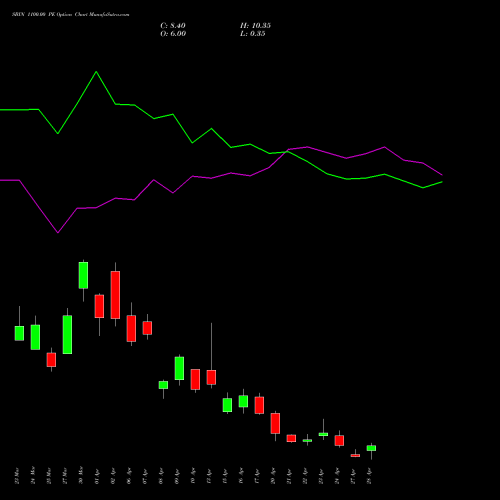This screenshot has height=500, width=500.
Task: Click the "23 Mar" date axis label
Action: point(17,476)
